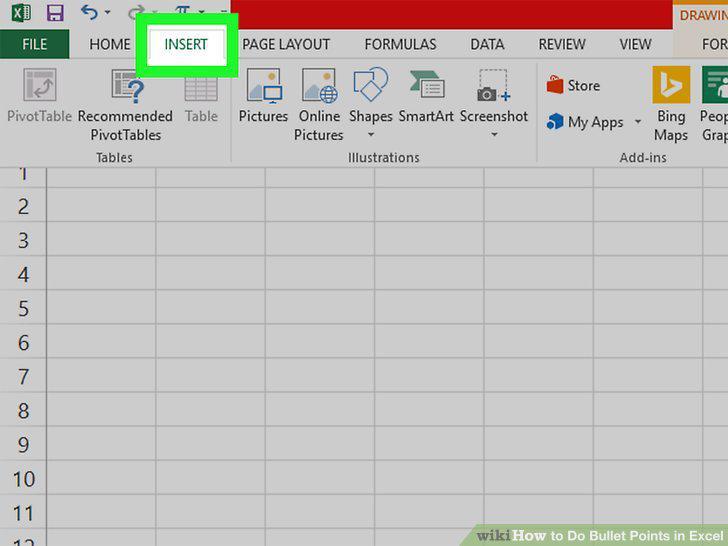
Task: Insert Online Pictures
Action: [319, 105]
